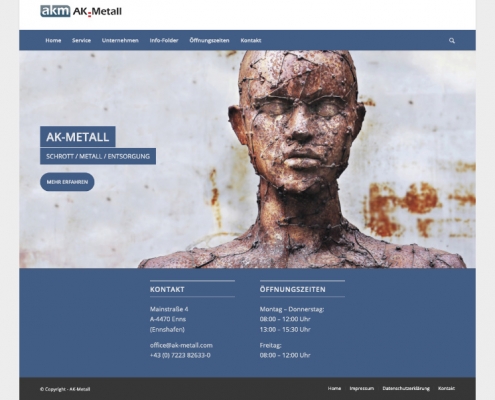The width and height of the screenshot is (495, 400).
Task: Click the AK-METALL hero headline
Action: [x=78, y=137]
